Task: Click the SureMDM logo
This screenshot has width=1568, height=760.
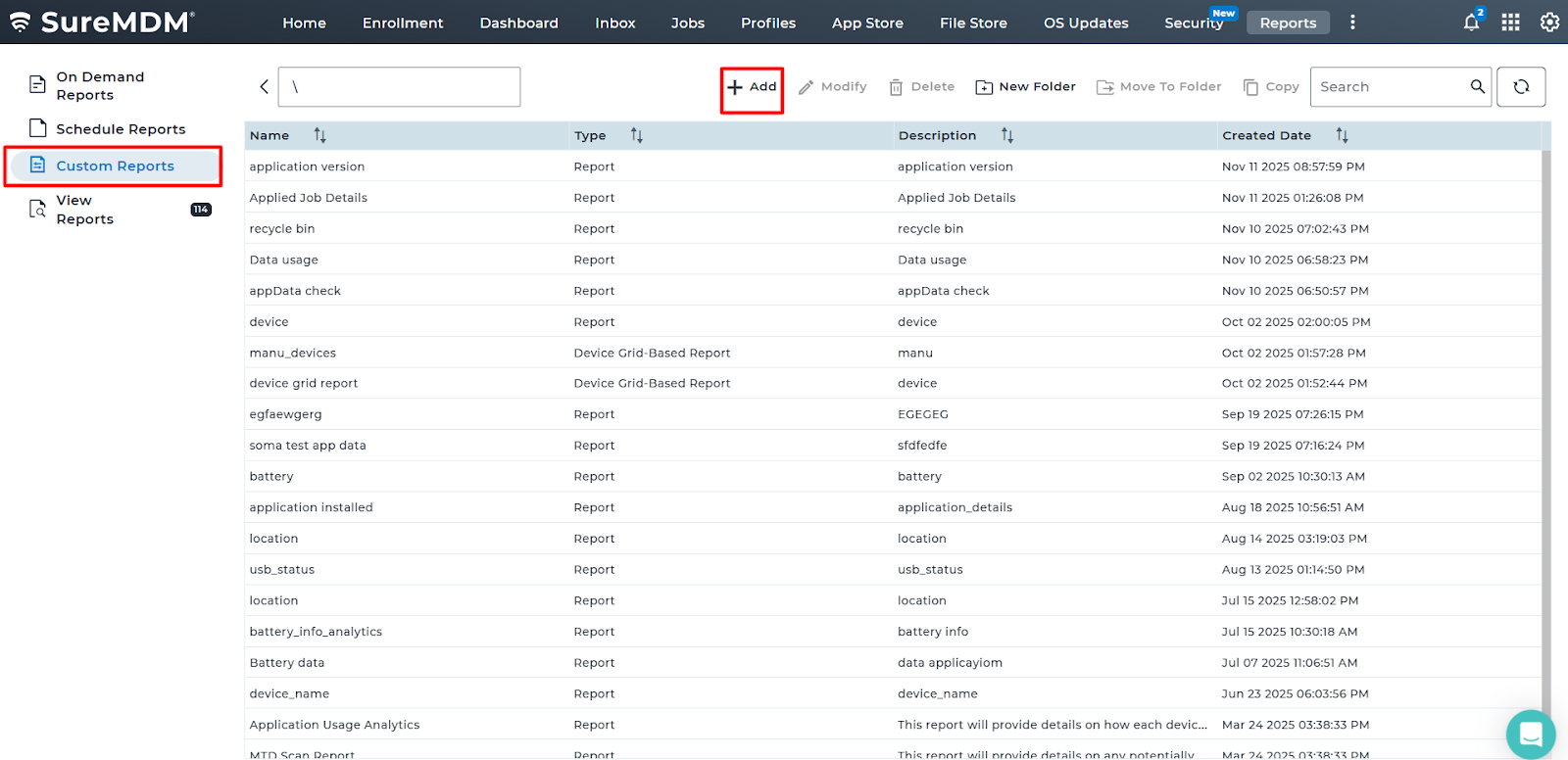Action: pos(102,23)
